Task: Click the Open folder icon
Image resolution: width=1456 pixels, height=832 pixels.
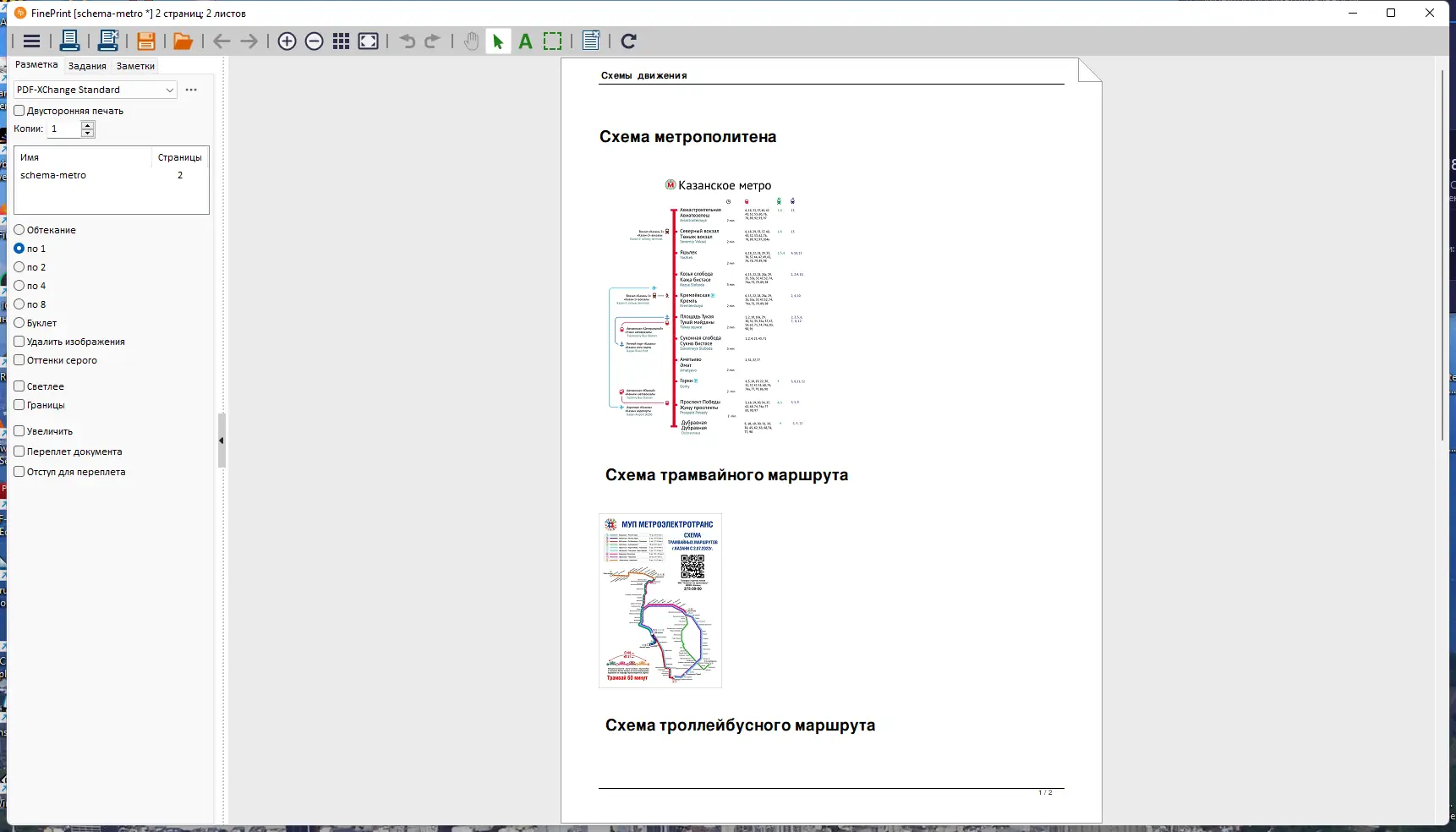Action: (x=183, y=41)
